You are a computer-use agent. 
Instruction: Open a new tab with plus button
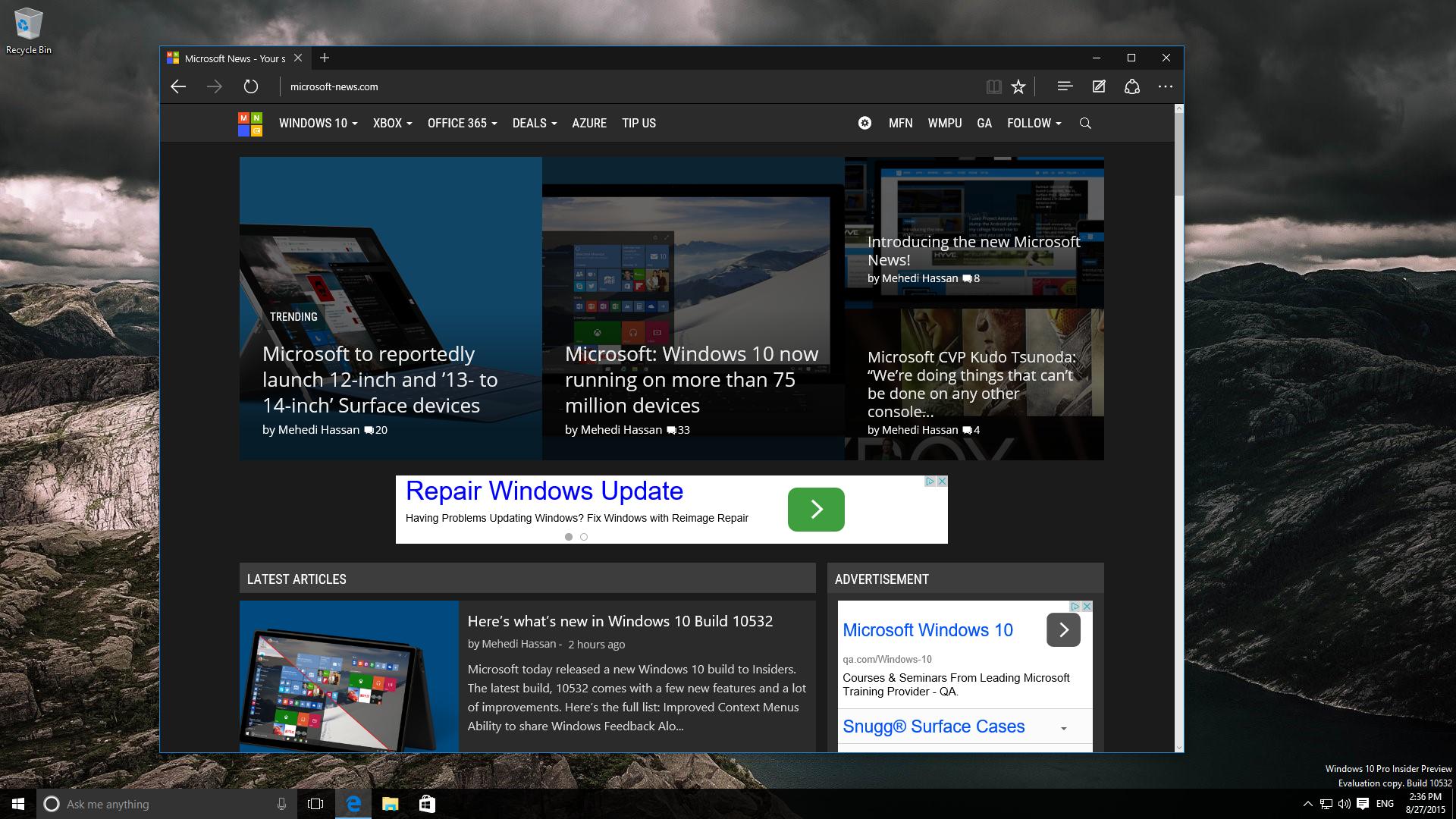325,58
